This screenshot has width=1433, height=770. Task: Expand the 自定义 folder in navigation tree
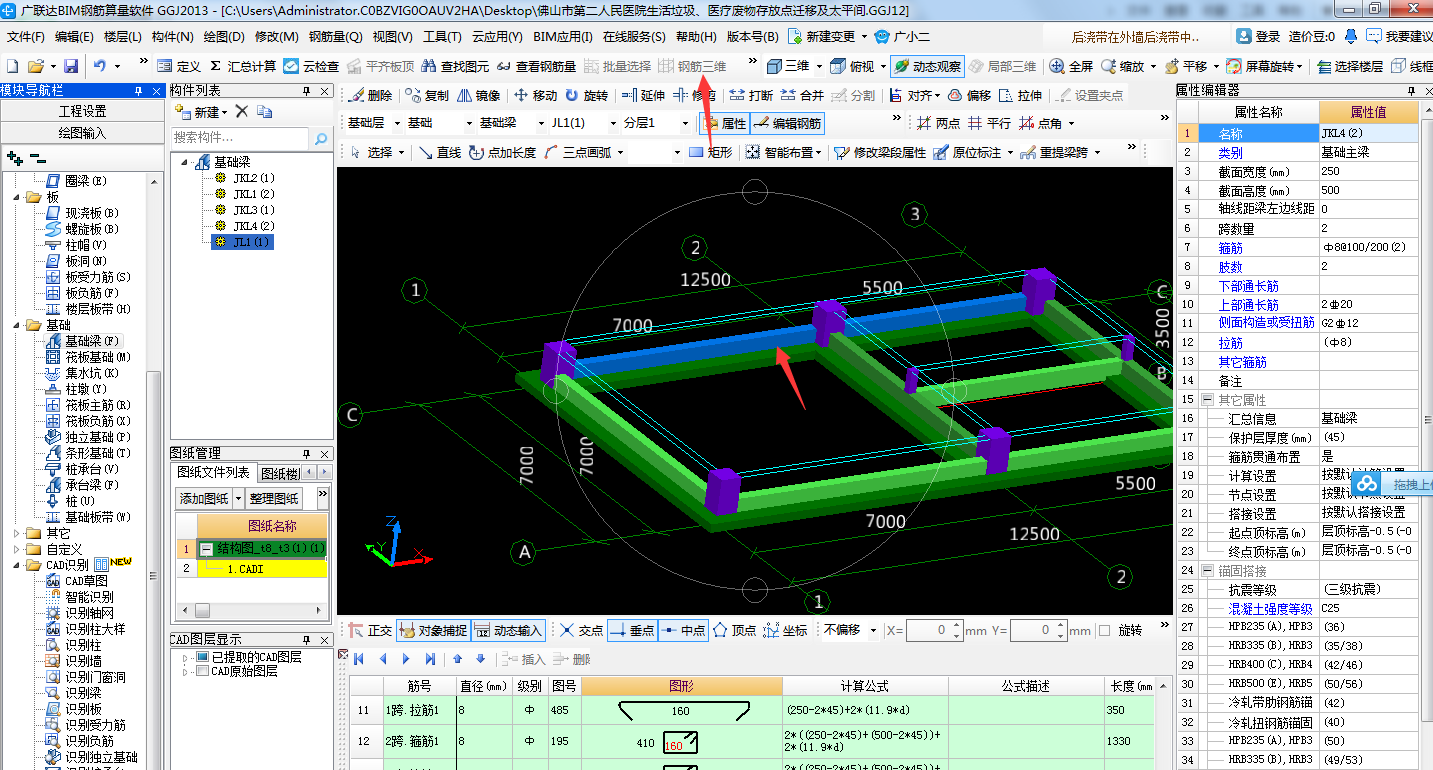(x=16, y=549)
